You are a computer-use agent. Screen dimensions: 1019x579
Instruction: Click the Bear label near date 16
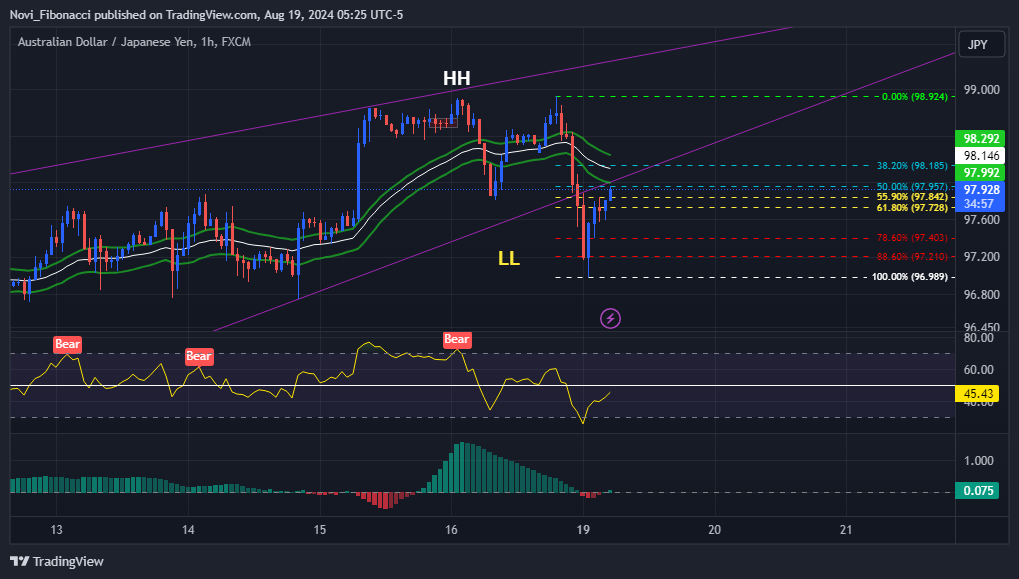pos(457,339)
